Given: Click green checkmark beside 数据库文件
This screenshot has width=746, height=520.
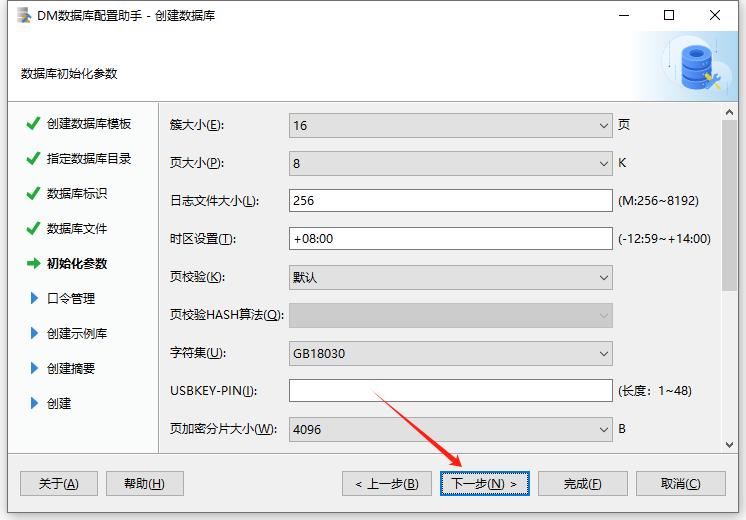Looking at the screenshot, I should pyautogui.click(x=33, y=229).
